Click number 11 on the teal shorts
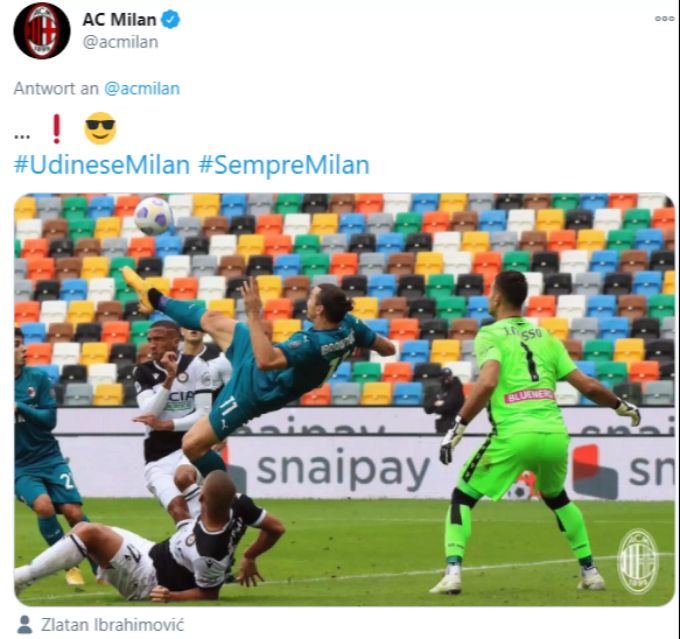The width and height of the screenshot is (680, 639). tap(228, 407)
